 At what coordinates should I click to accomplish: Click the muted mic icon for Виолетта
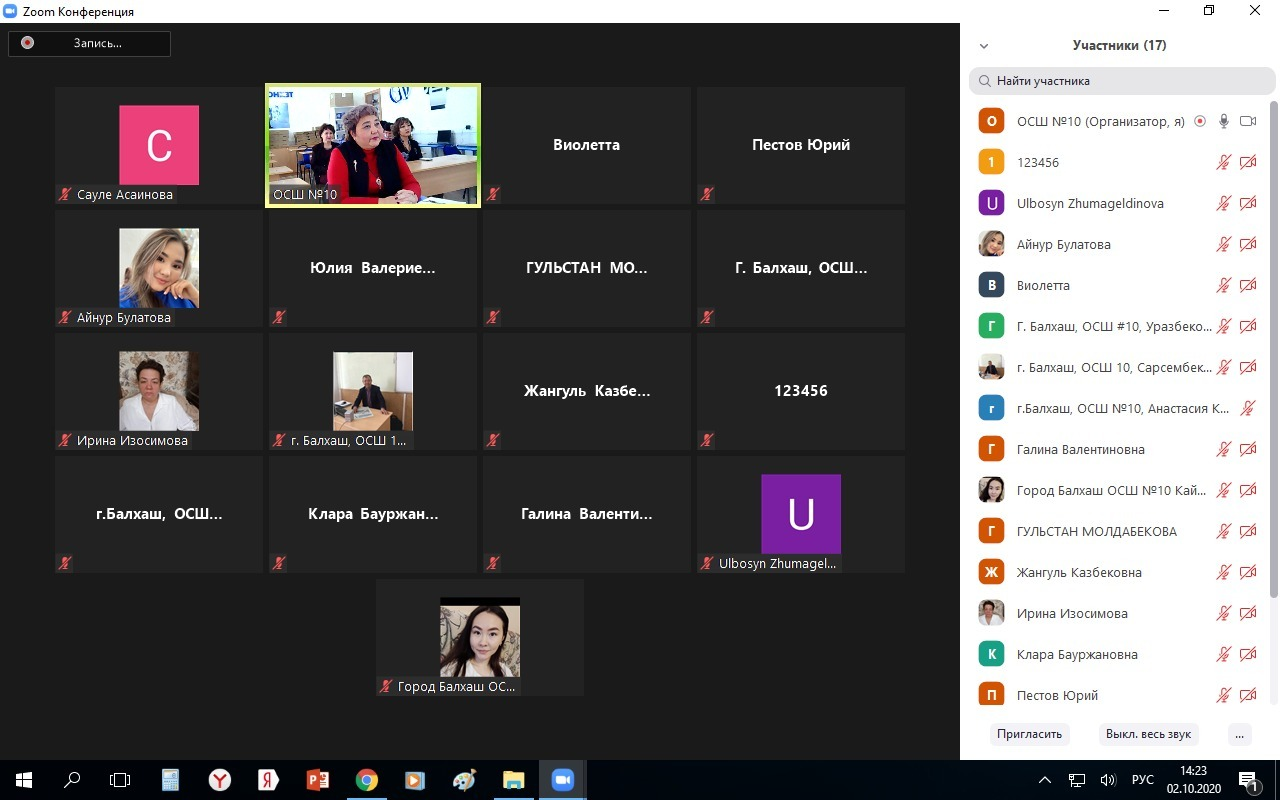pos(1223,285)
